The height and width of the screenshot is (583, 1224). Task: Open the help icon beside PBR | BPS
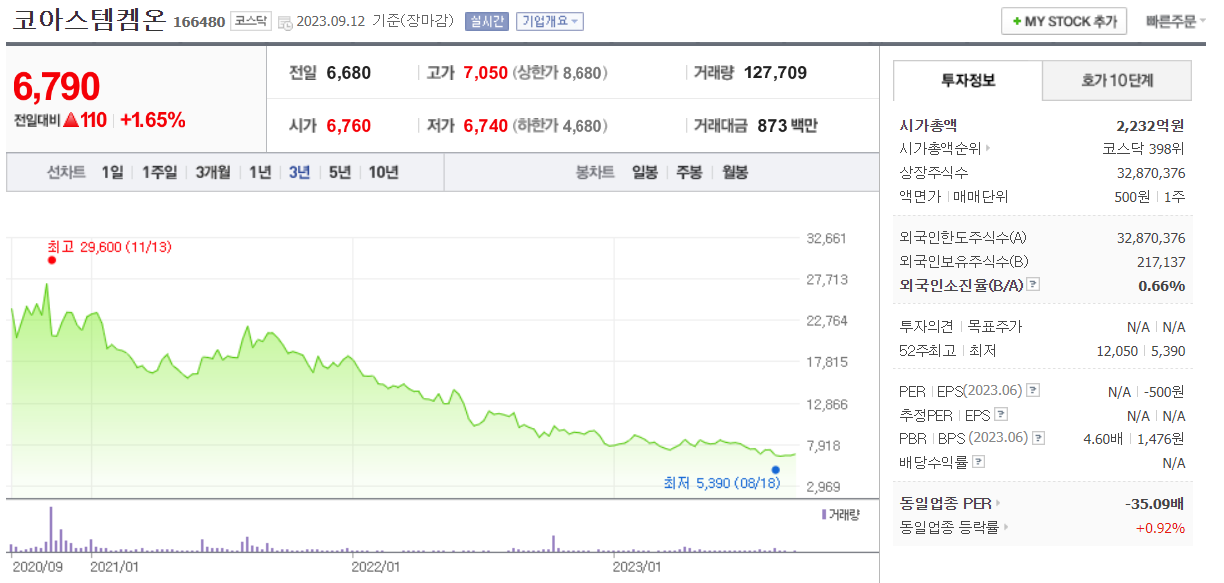pos(1038,437)
